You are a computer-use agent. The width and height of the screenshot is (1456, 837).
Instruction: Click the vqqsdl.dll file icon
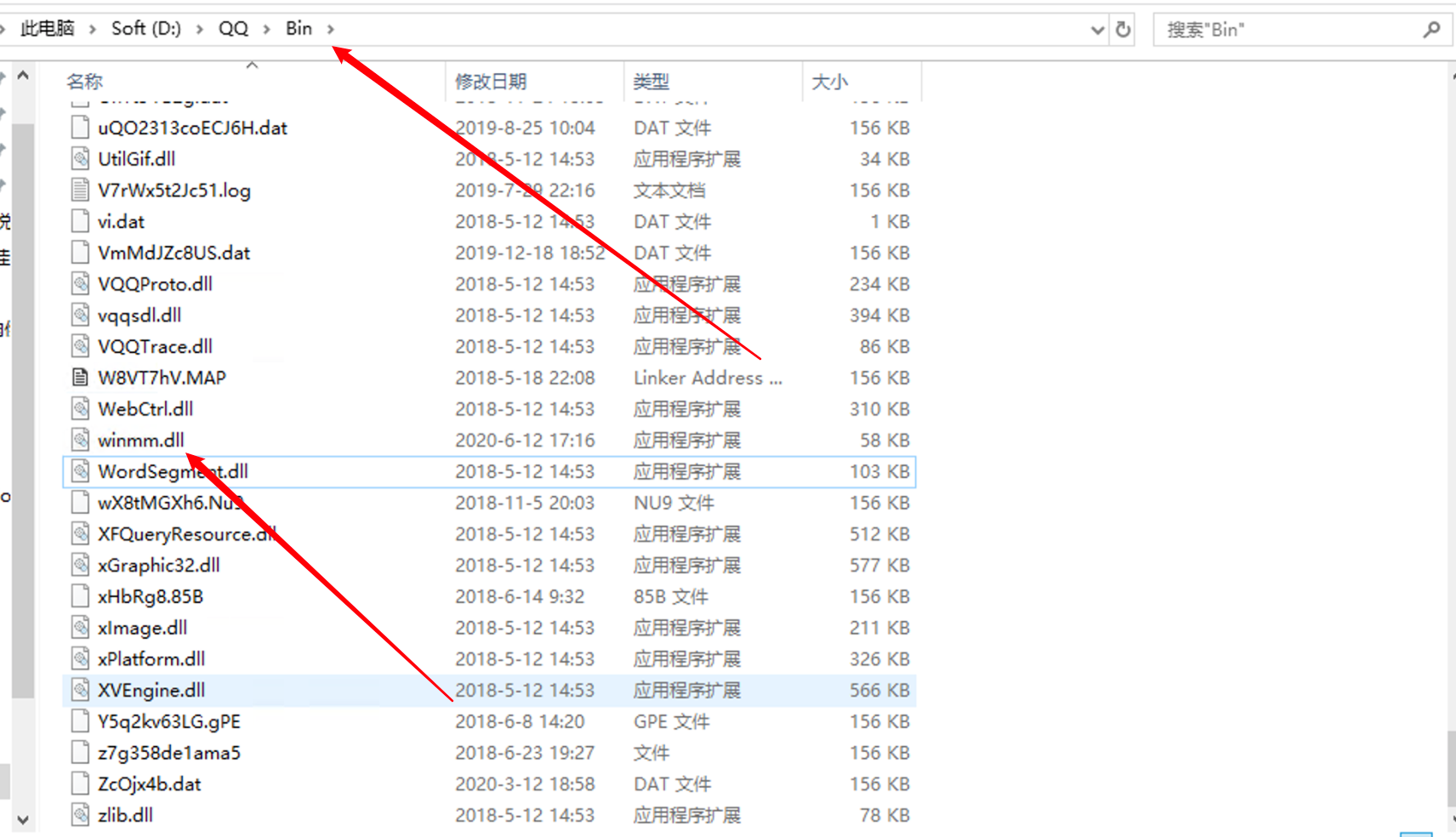[x=80, y=316]
